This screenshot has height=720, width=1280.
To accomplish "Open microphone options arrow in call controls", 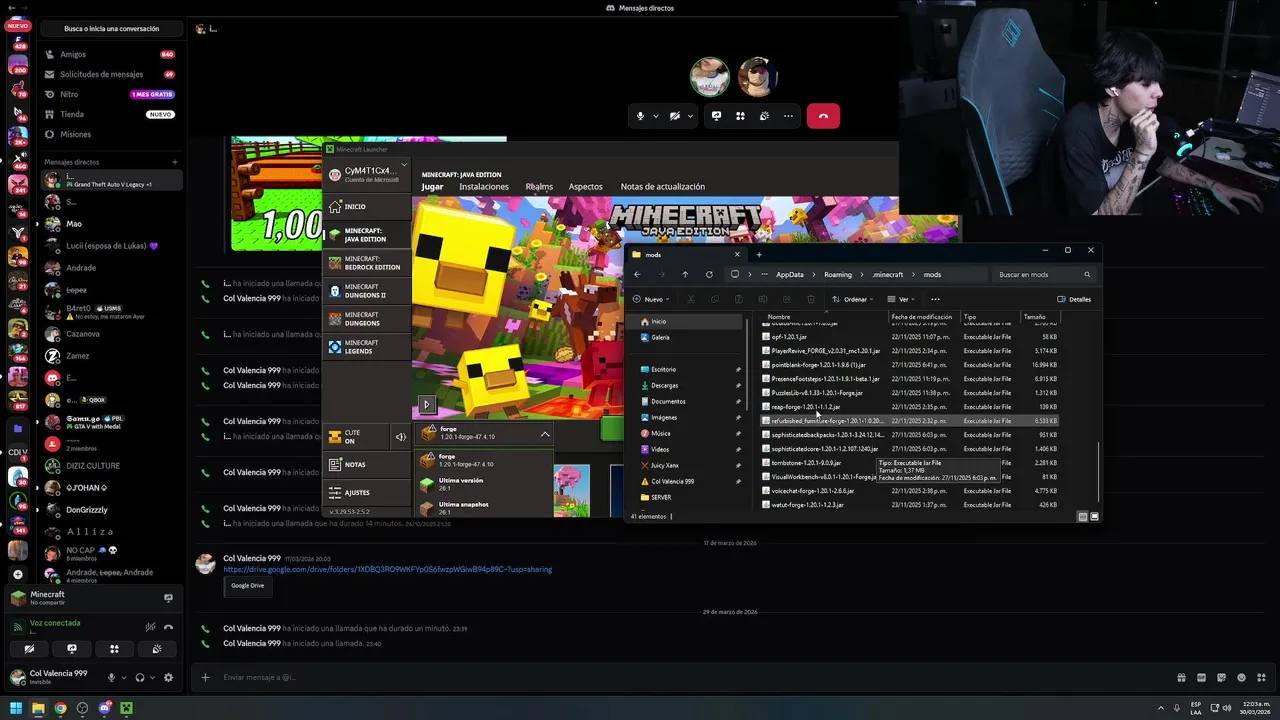I will (x=656, y=116).
